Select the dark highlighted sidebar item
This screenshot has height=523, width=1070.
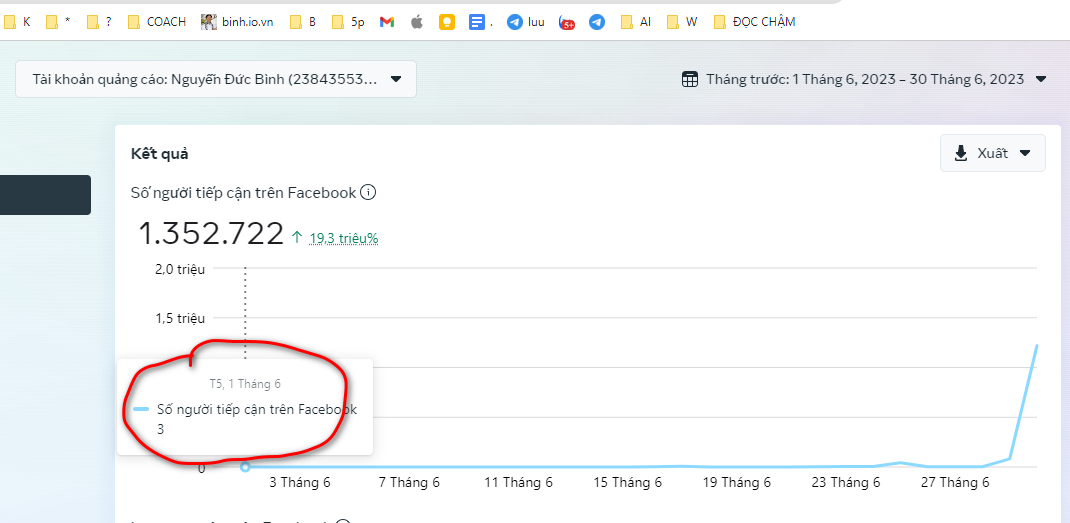45,195
